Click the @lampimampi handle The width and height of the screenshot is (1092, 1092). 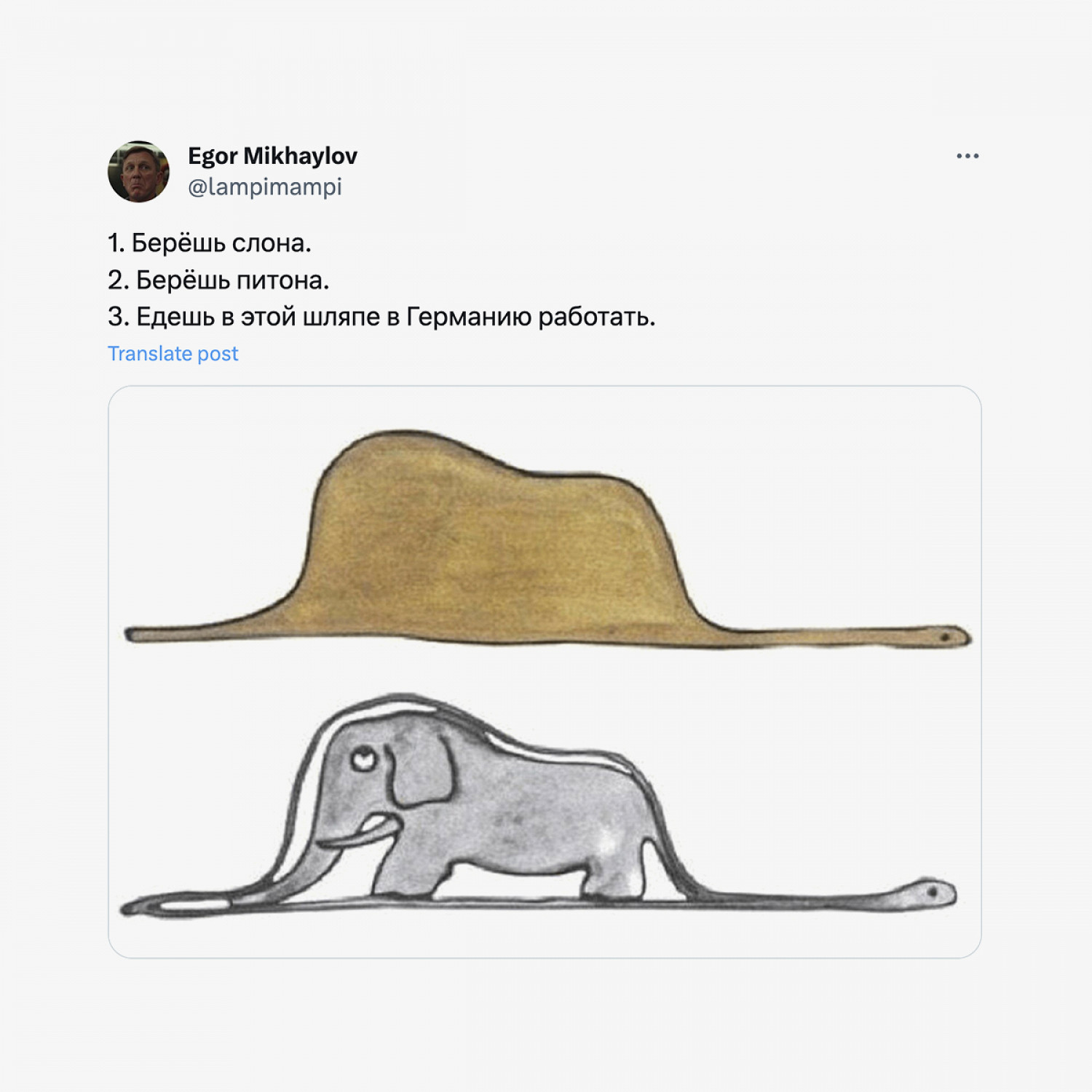pyautogui.click(x=265, y=187)
